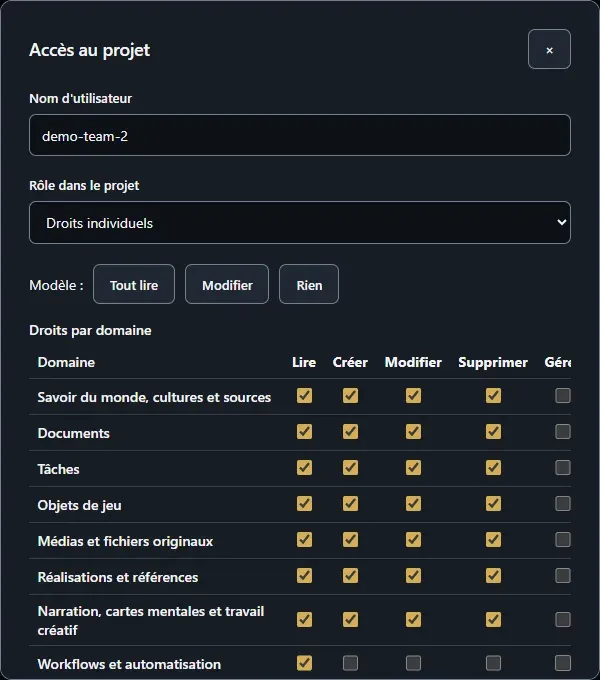Check Gérer for Réalisations et références
Screen dimensions: 600x680
(563, 575)
